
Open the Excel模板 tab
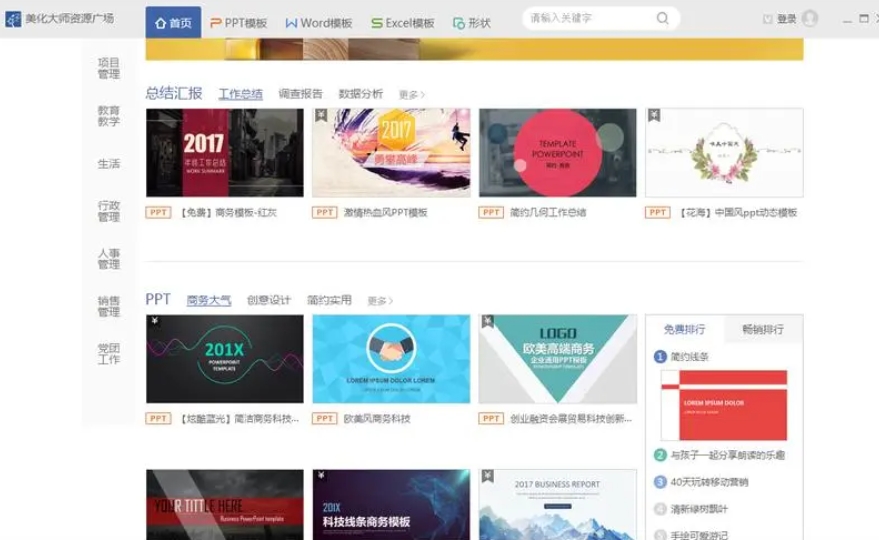pos(403,23)
